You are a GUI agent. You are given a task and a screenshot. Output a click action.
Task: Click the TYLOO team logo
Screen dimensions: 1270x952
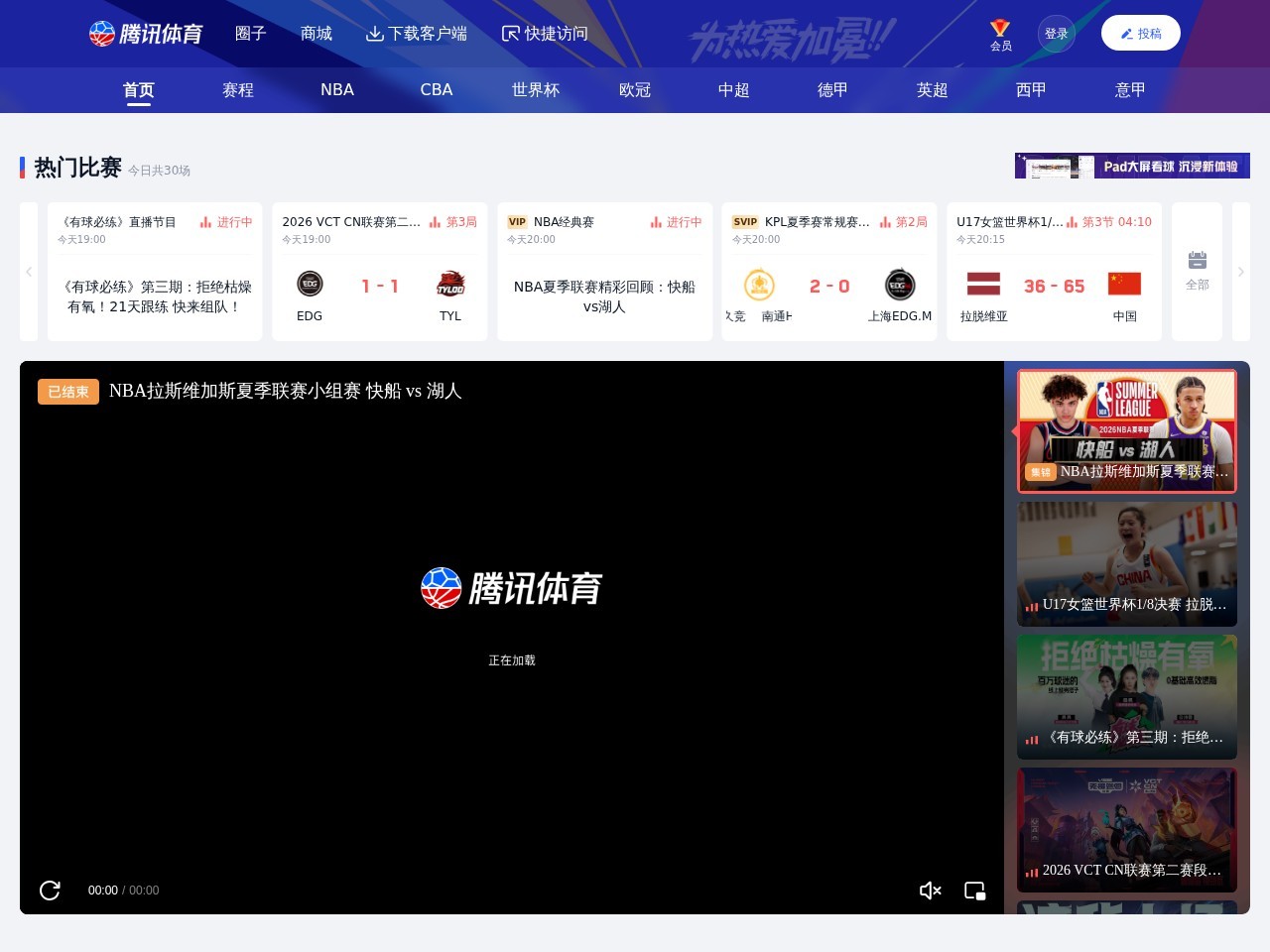click(450, 285)
